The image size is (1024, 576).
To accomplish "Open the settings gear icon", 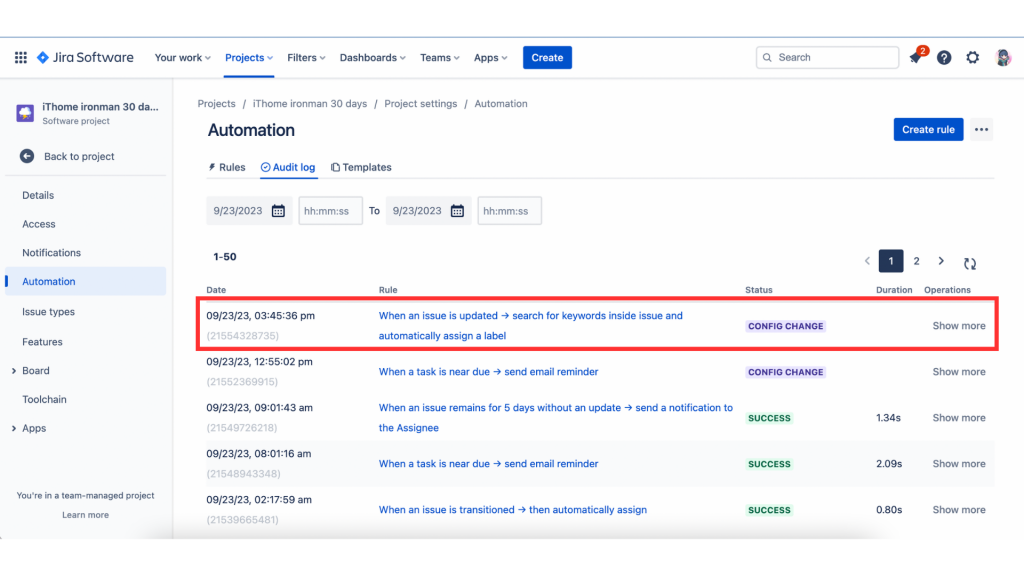I will click(973, 57).
